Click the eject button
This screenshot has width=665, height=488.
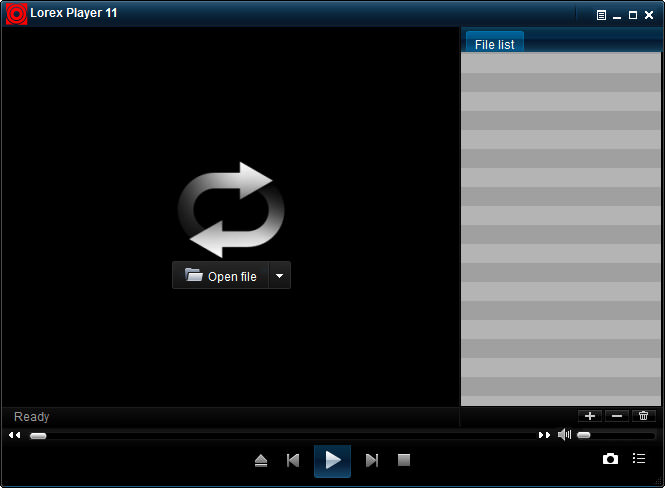coord(261,460)
